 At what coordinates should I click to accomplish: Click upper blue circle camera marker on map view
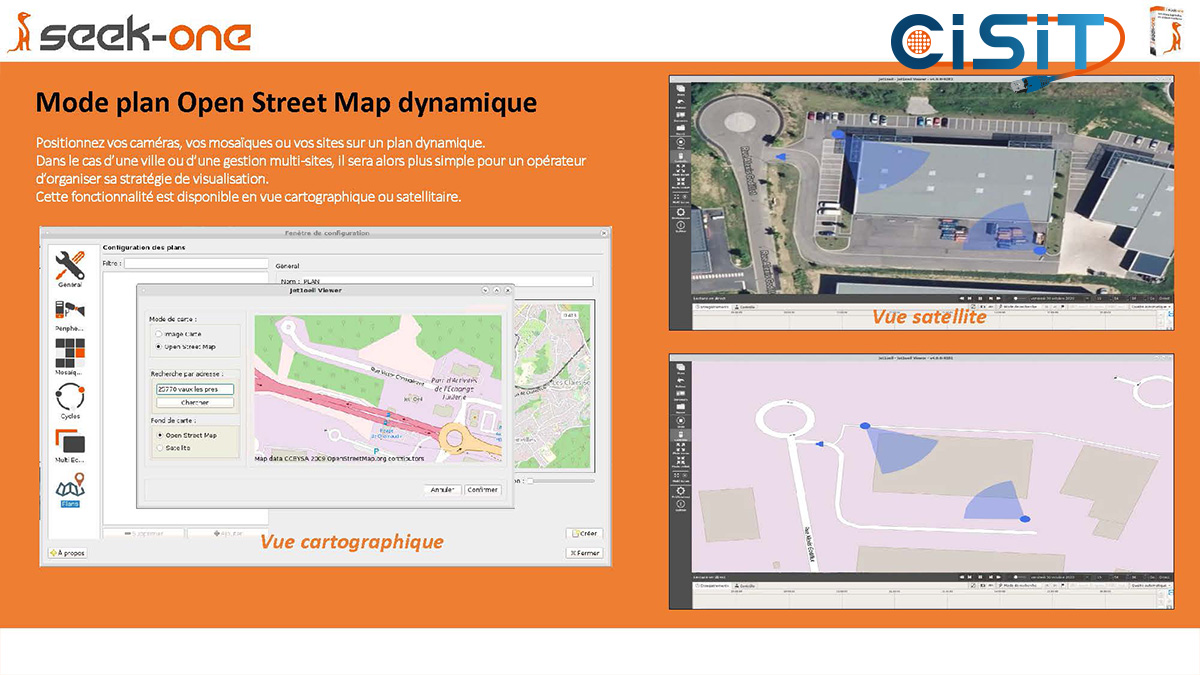(x=865, y=426)
